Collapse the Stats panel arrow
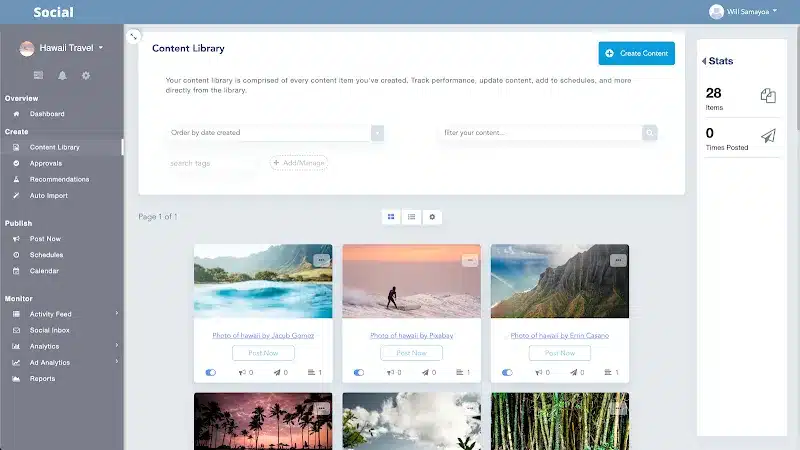Screen dimensions: 800x450 (x=703, y=61)
